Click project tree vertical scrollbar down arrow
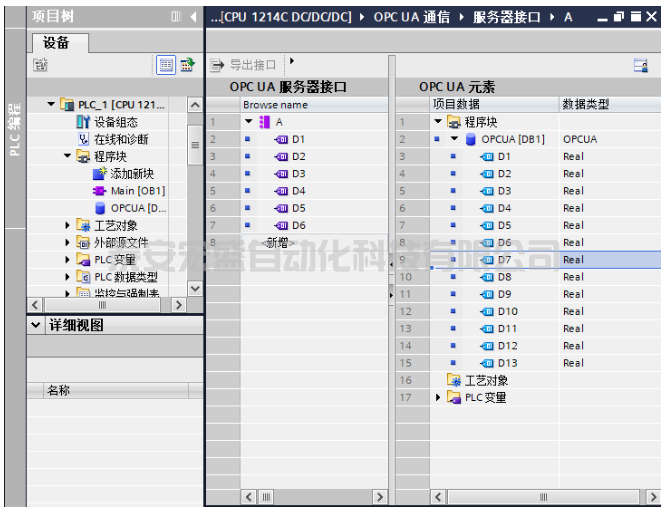Viewport: 664px width, 512px height. click(x=195, y=288)
